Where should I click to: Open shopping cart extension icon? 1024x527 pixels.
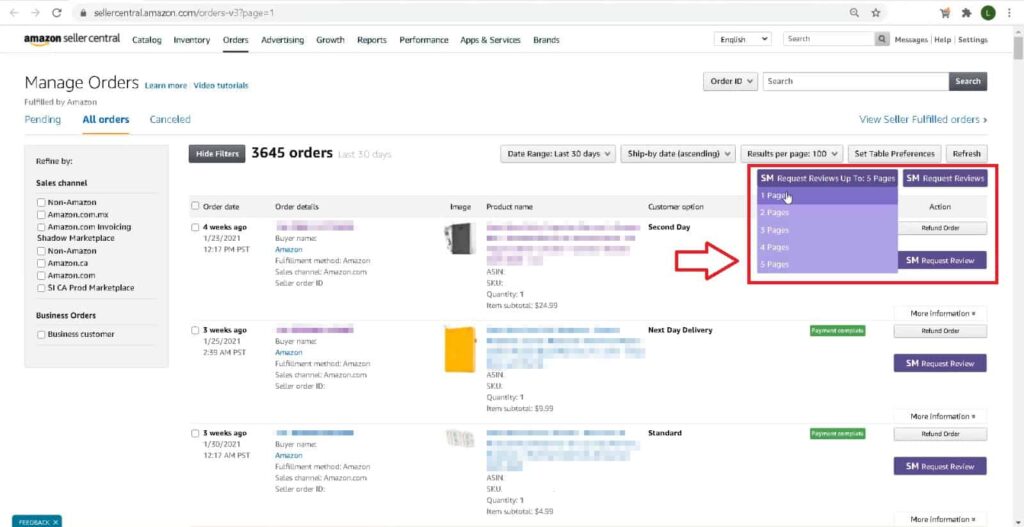click(945, 12)
